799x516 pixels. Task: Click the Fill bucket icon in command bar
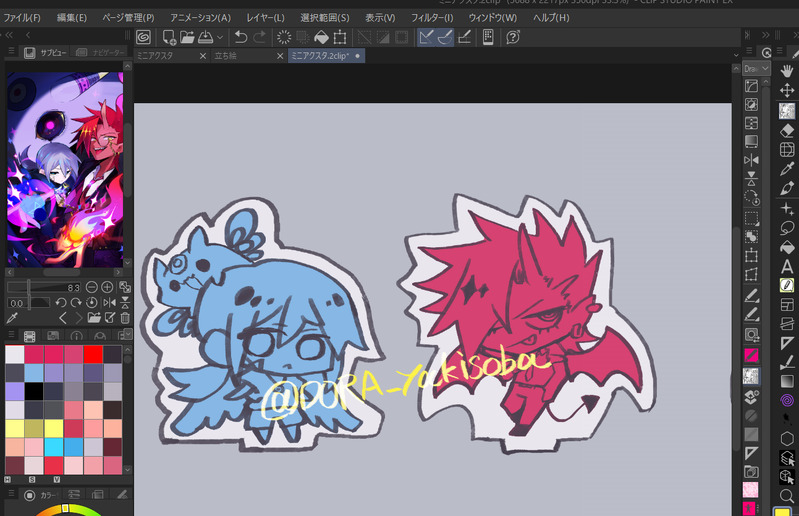click(321, 37)
